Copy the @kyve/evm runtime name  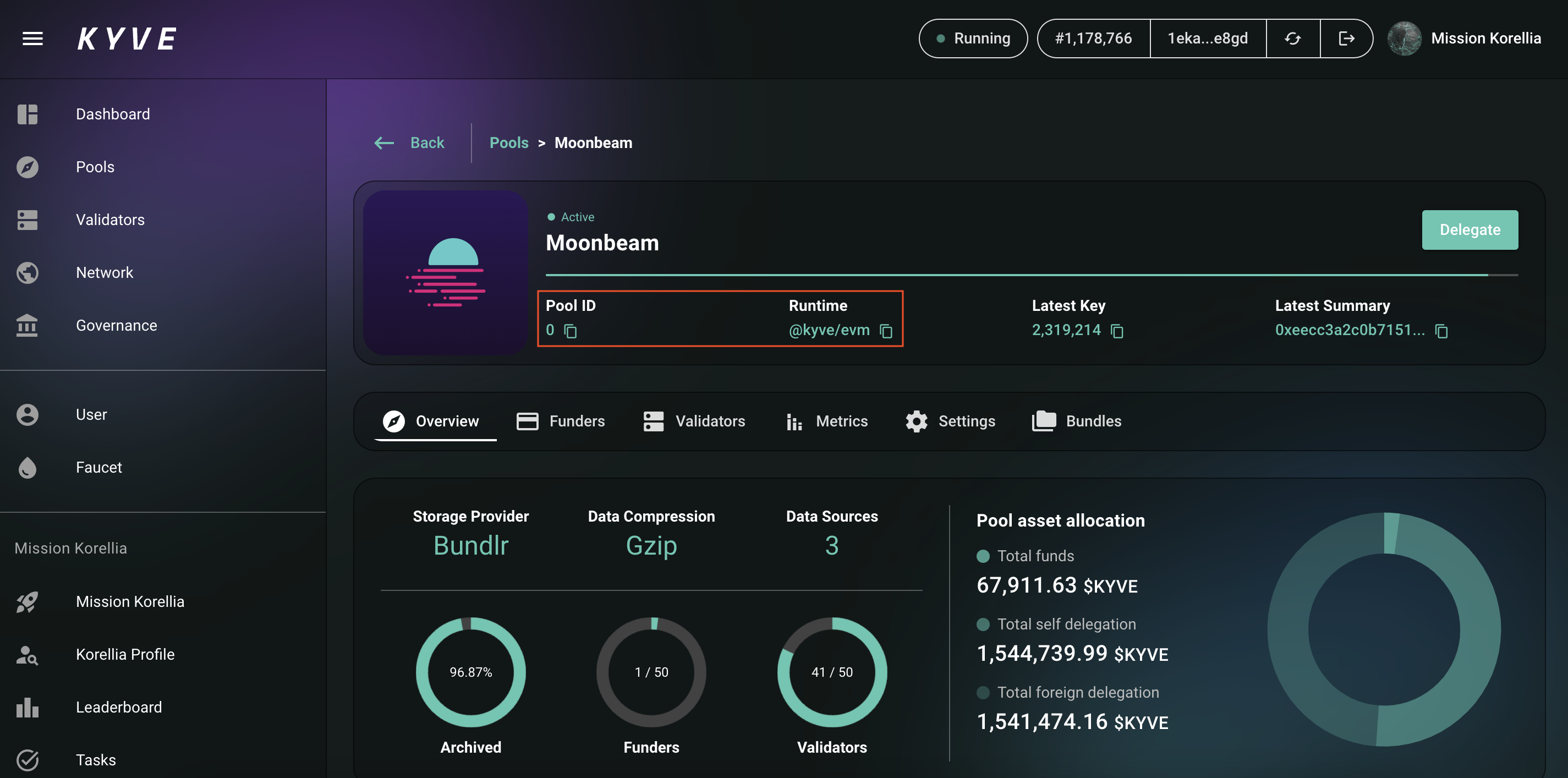886,331
